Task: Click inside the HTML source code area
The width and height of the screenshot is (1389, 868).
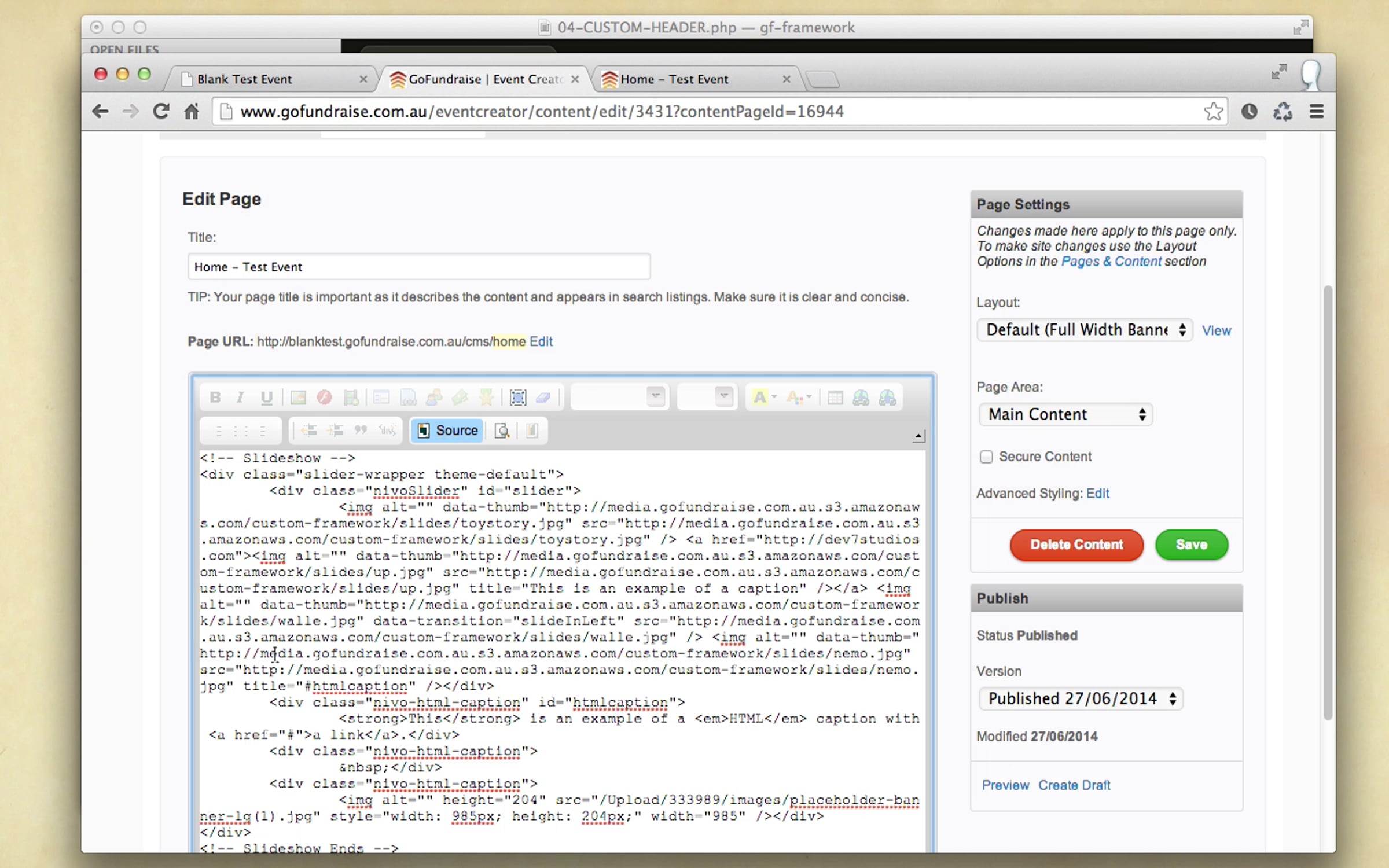Action: click(561, 651)
